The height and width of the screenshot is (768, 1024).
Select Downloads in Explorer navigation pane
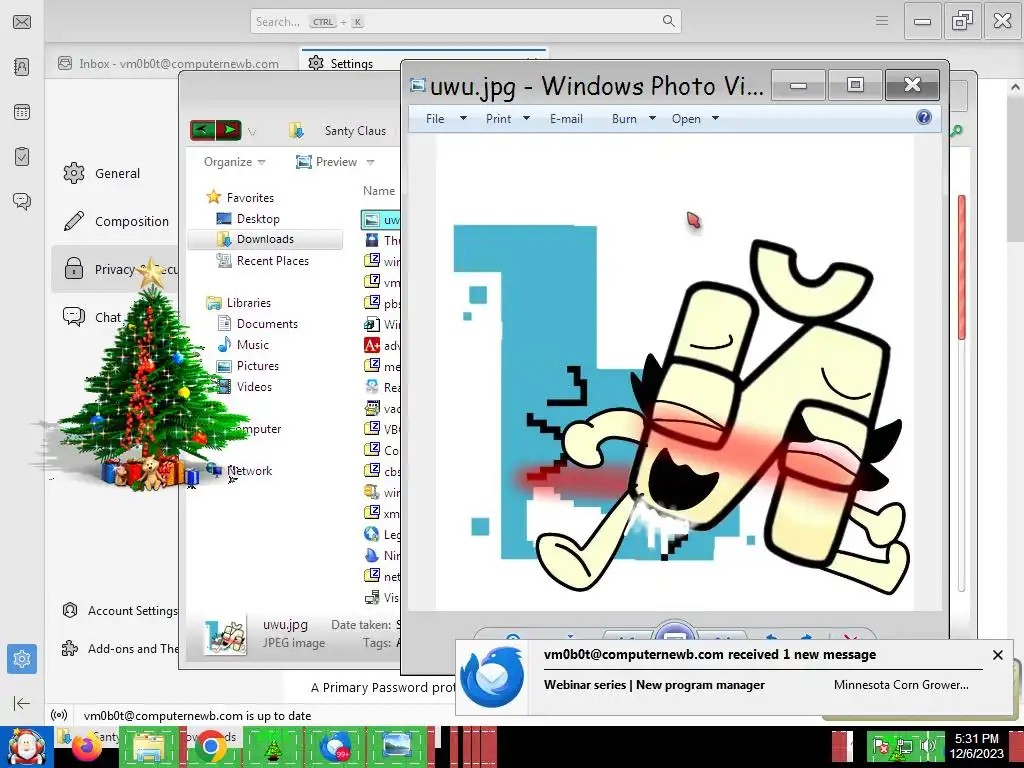pyautogui.click(x=265, y=240)
